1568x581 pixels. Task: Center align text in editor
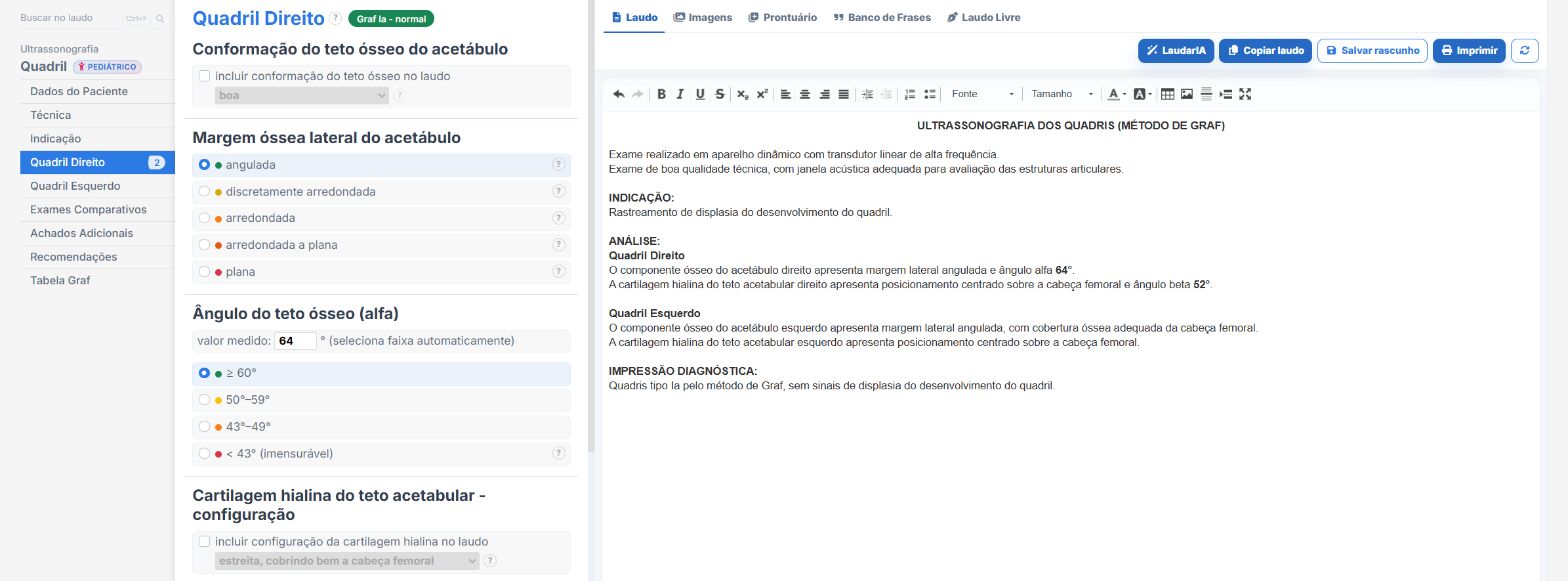805,94
